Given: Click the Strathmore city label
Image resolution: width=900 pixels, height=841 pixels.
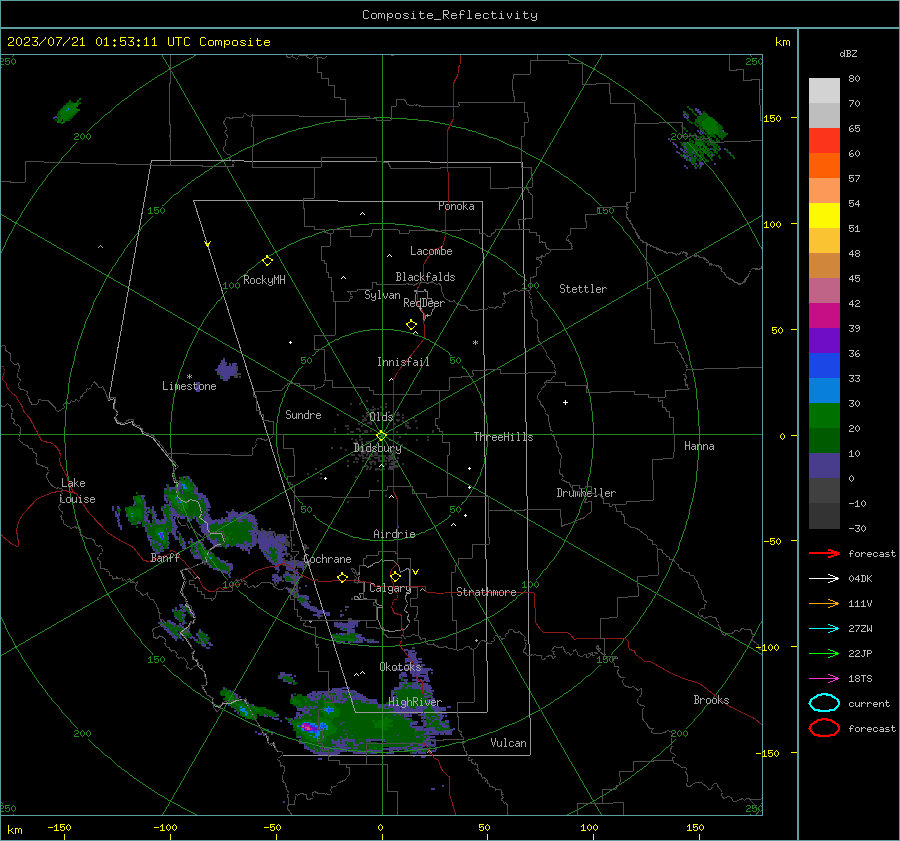Looking at the screenshot, I should [x=487, y=592].
